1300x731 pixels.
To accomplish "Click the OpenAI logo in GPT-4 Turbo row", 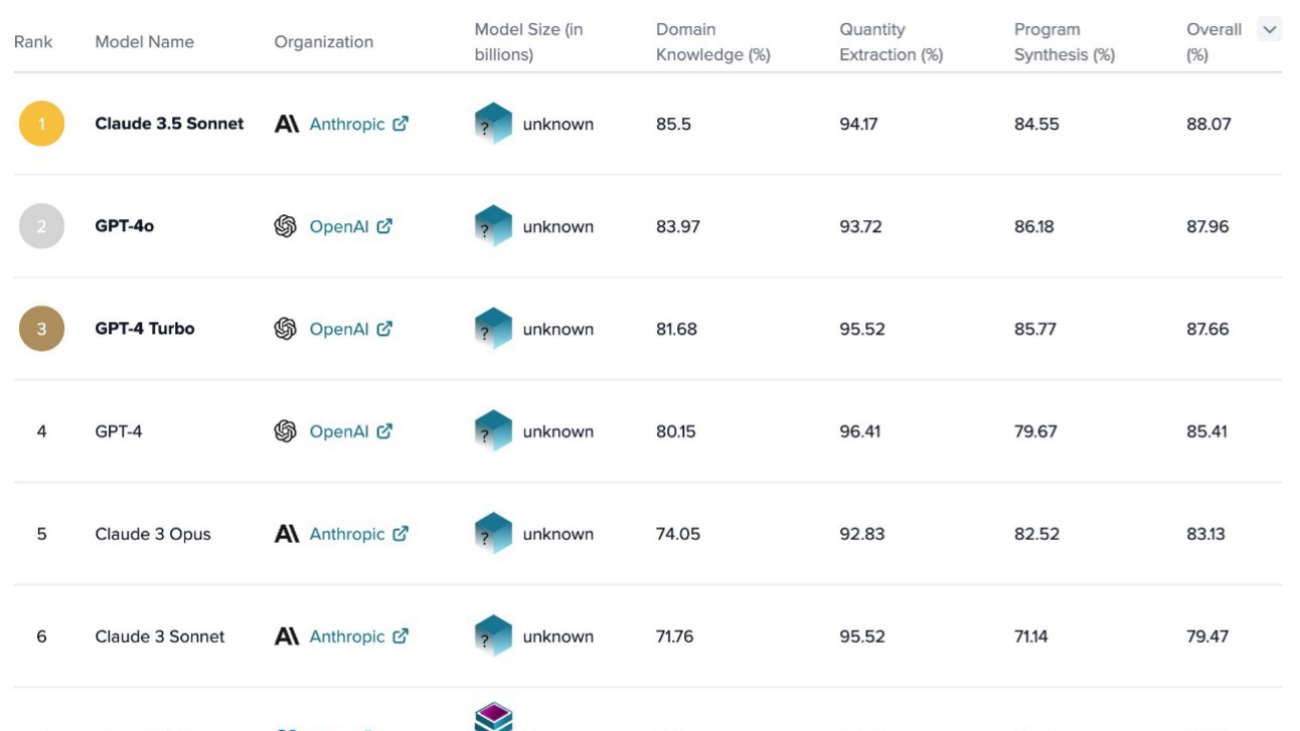I will click(286, 329).
